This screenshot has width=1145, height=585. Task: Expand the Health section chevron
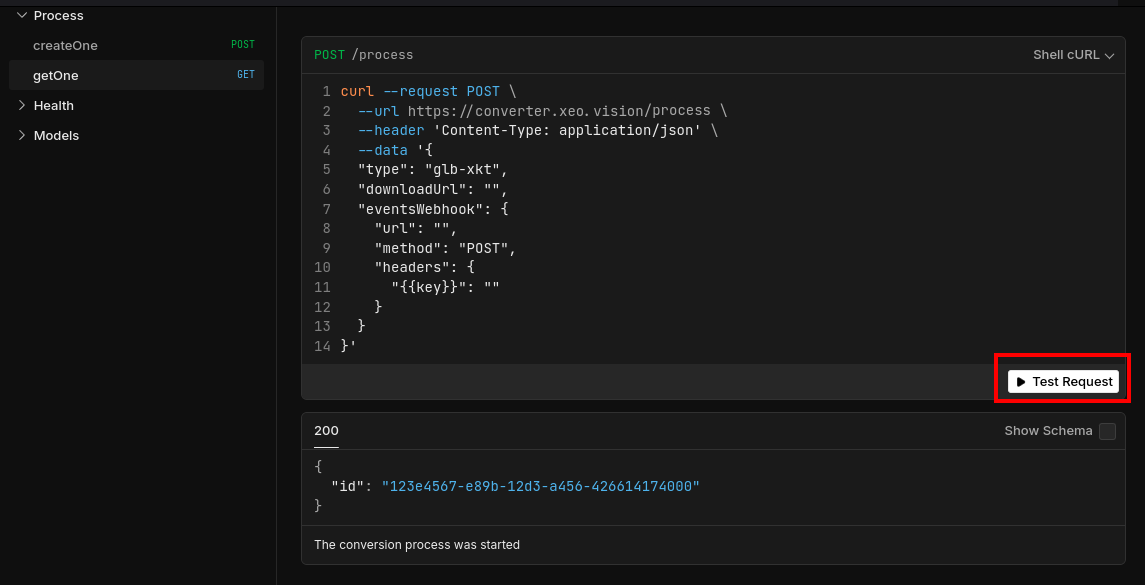22,105
